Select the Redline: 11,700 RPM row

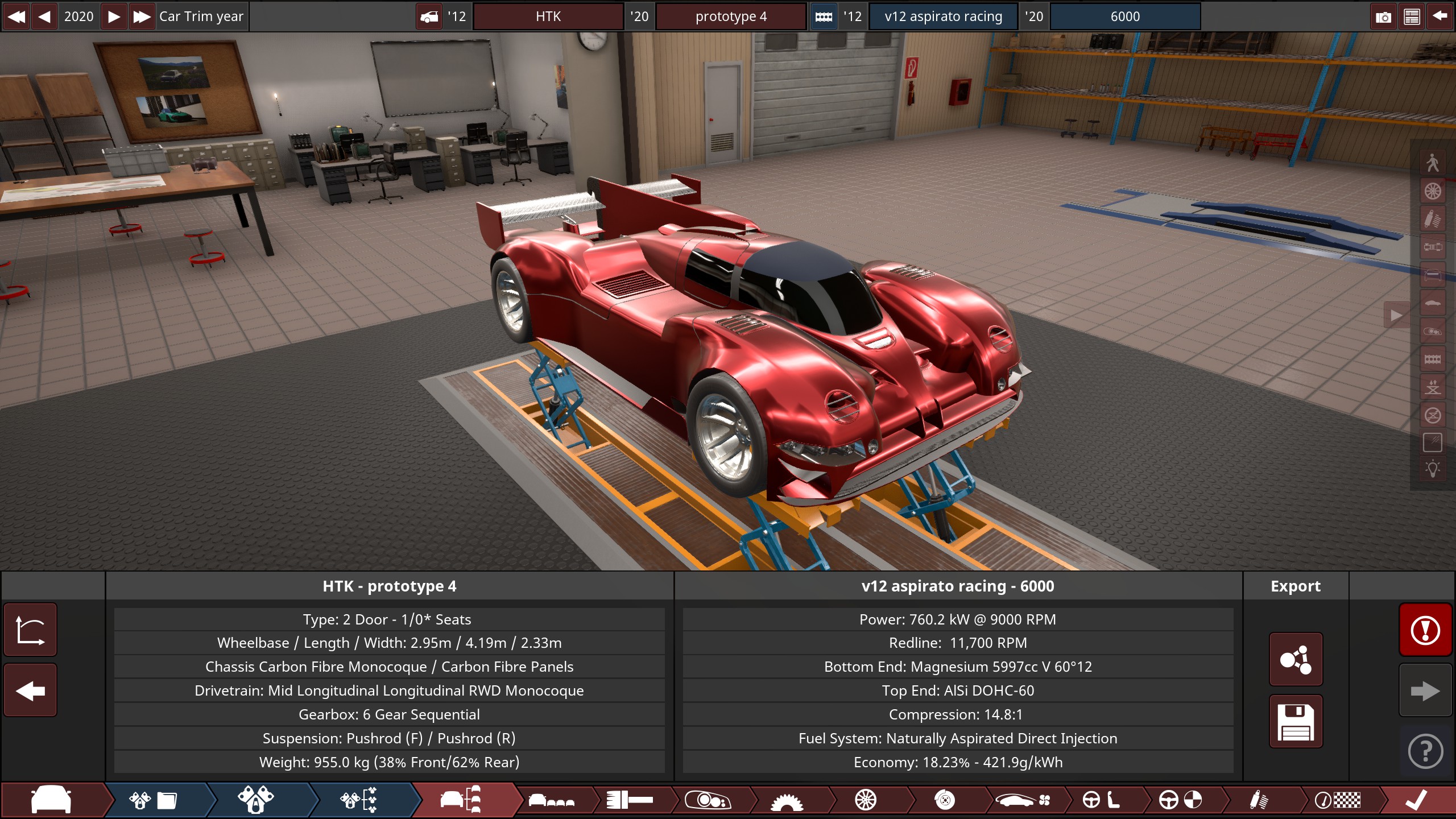coord(958,643)
